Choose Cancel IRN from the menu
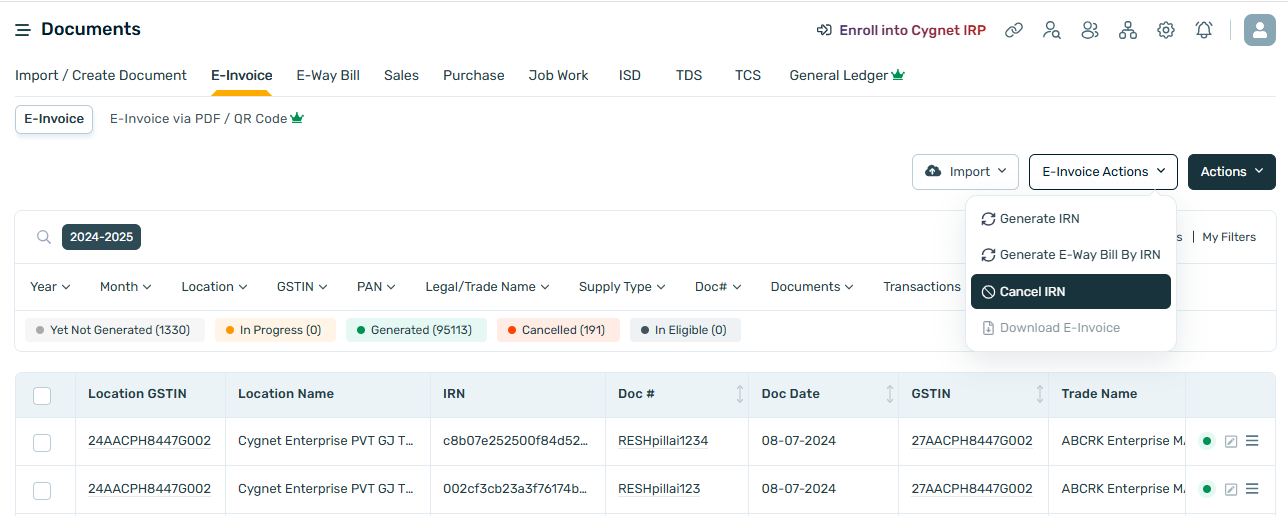The image size is (1288, 516). [x=1070, y=292]
